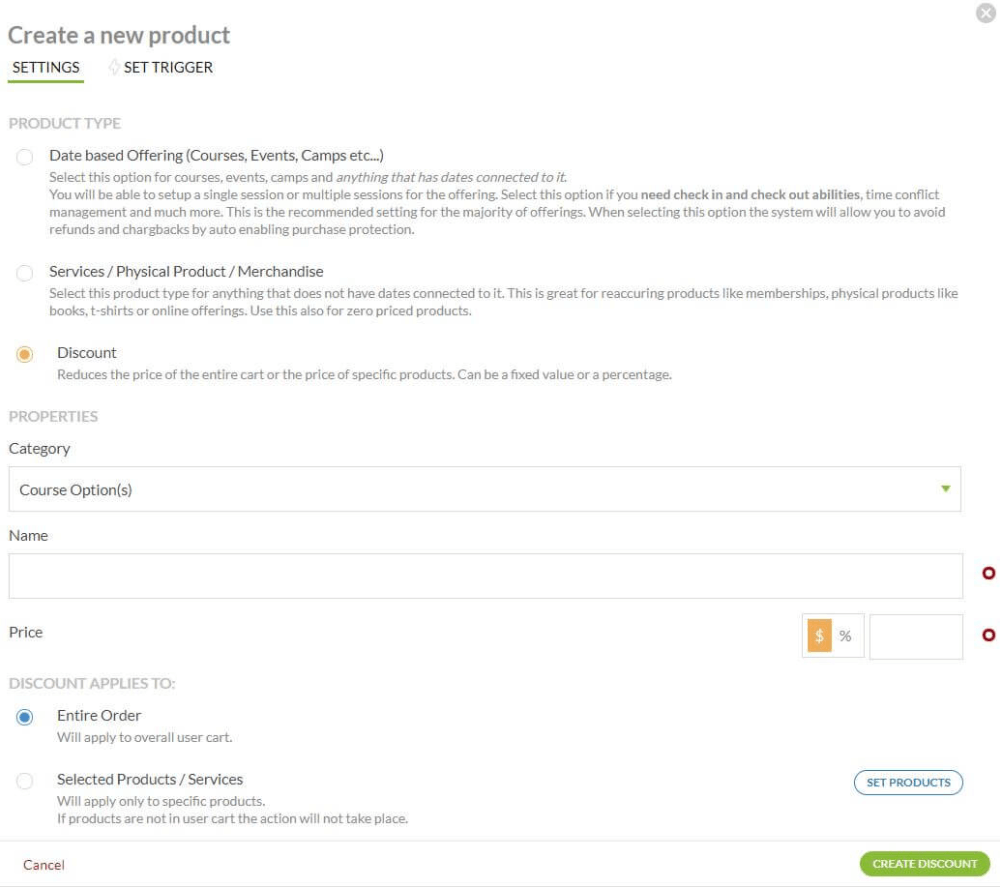Select the Discount product type radio
1000x887 pixels.
[x=25, y=354]
